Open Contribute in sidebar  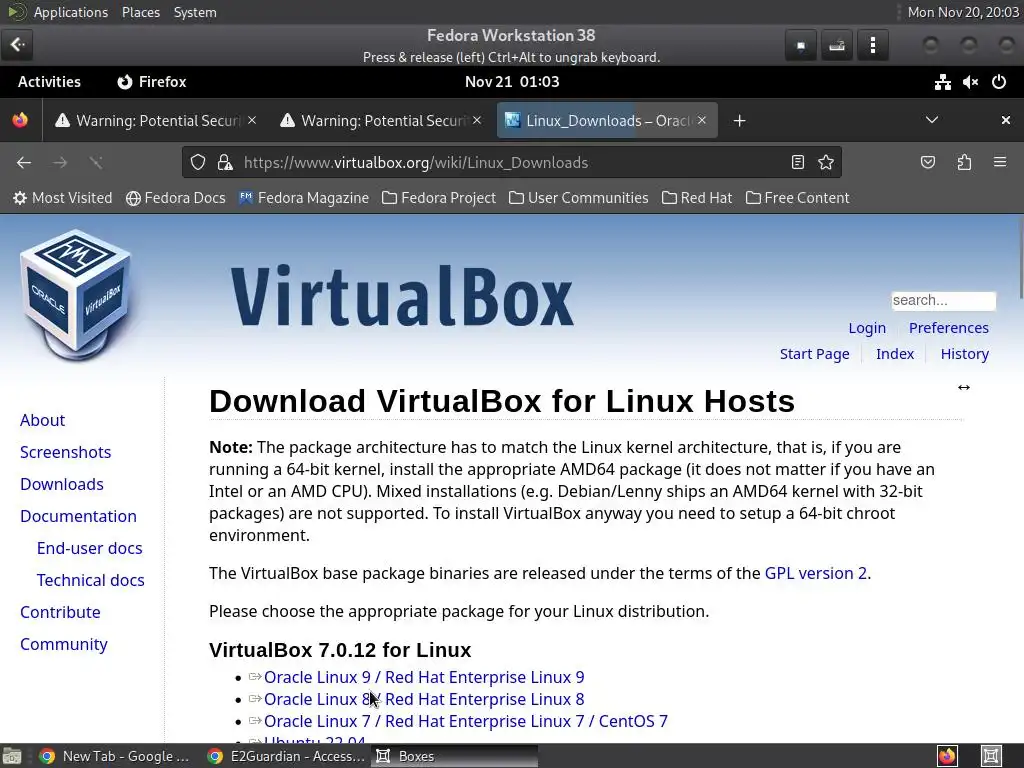(60, 612)
